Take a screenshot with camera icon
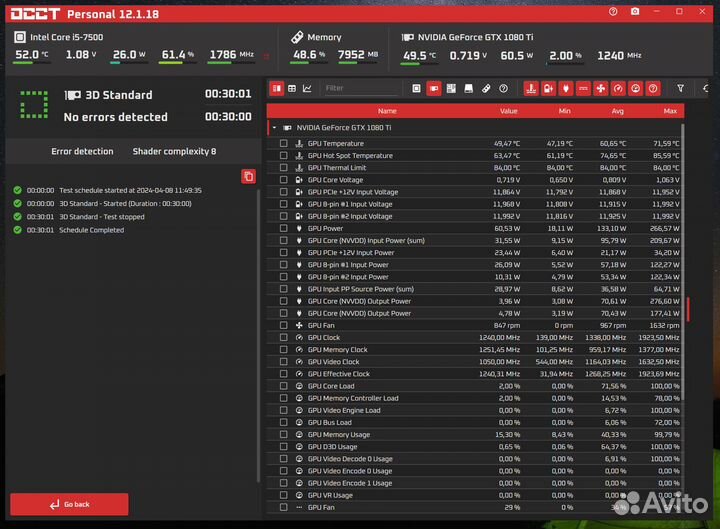Viewport: 720px width, 529px height. (635, 13)
